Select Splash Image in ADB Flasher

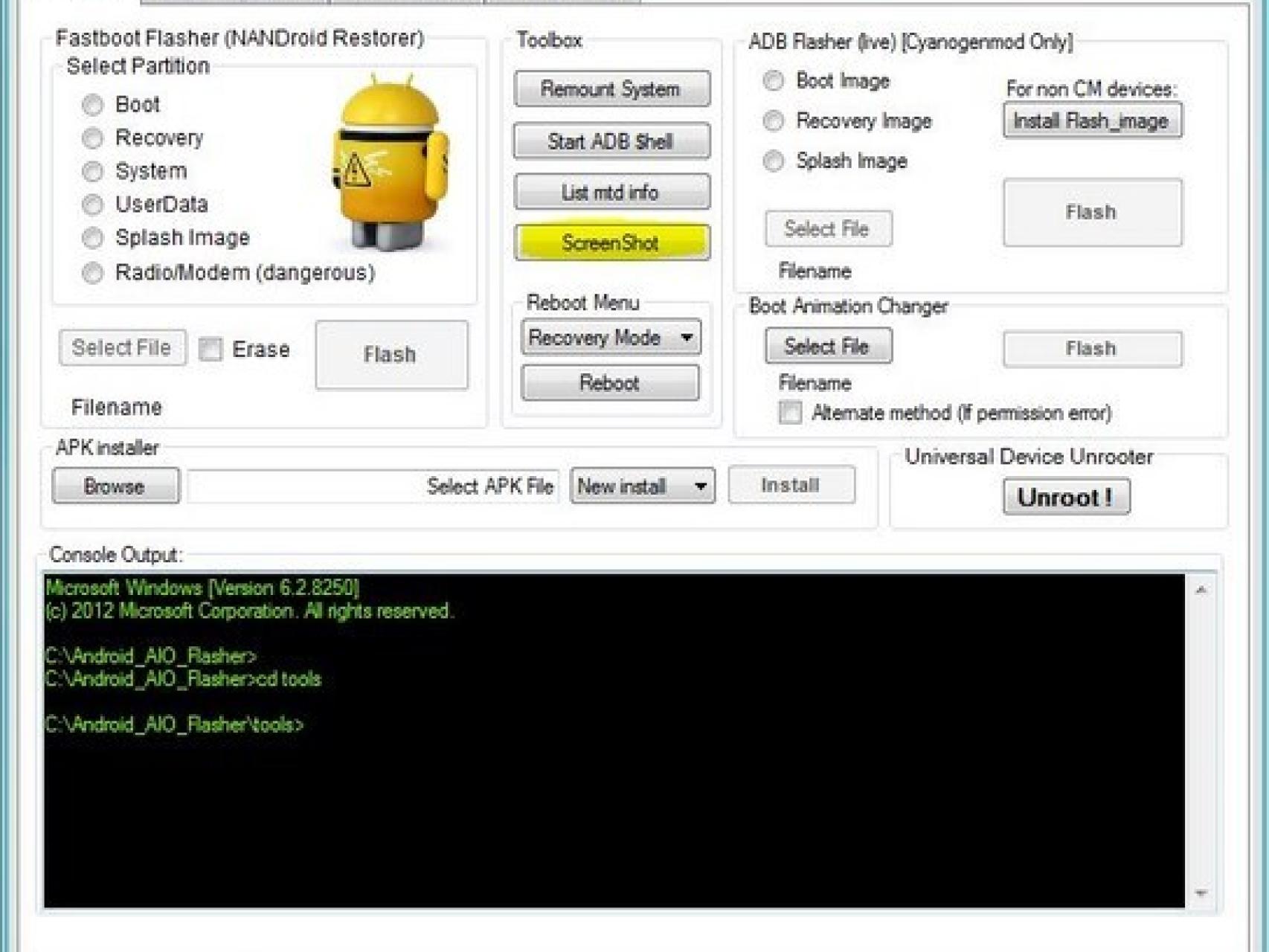click(774, 161)
